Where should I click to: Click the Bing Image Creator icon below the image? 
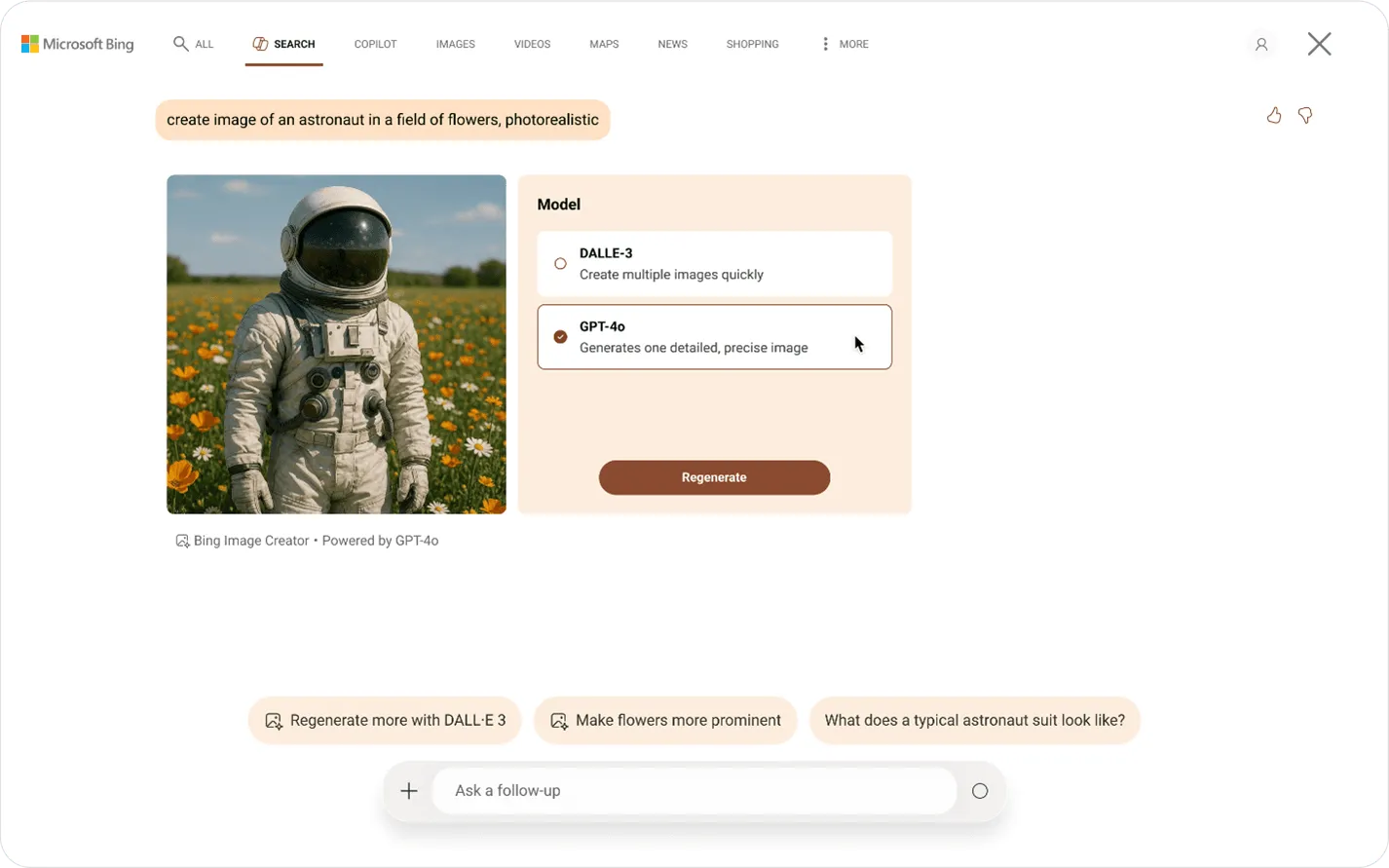tap(181, 540)
